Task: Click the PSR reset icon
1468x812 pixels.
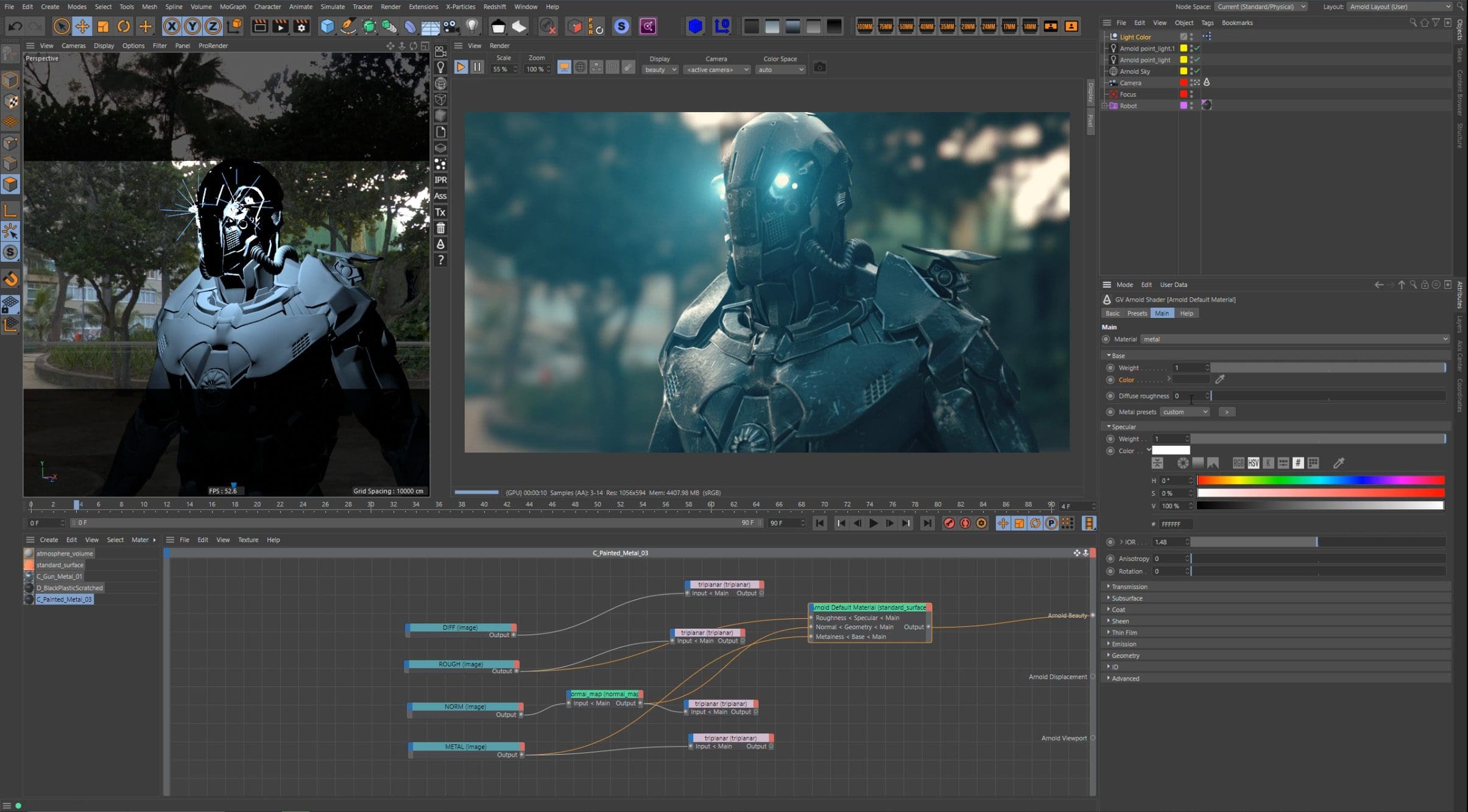Action: click(x=595, y=26)
